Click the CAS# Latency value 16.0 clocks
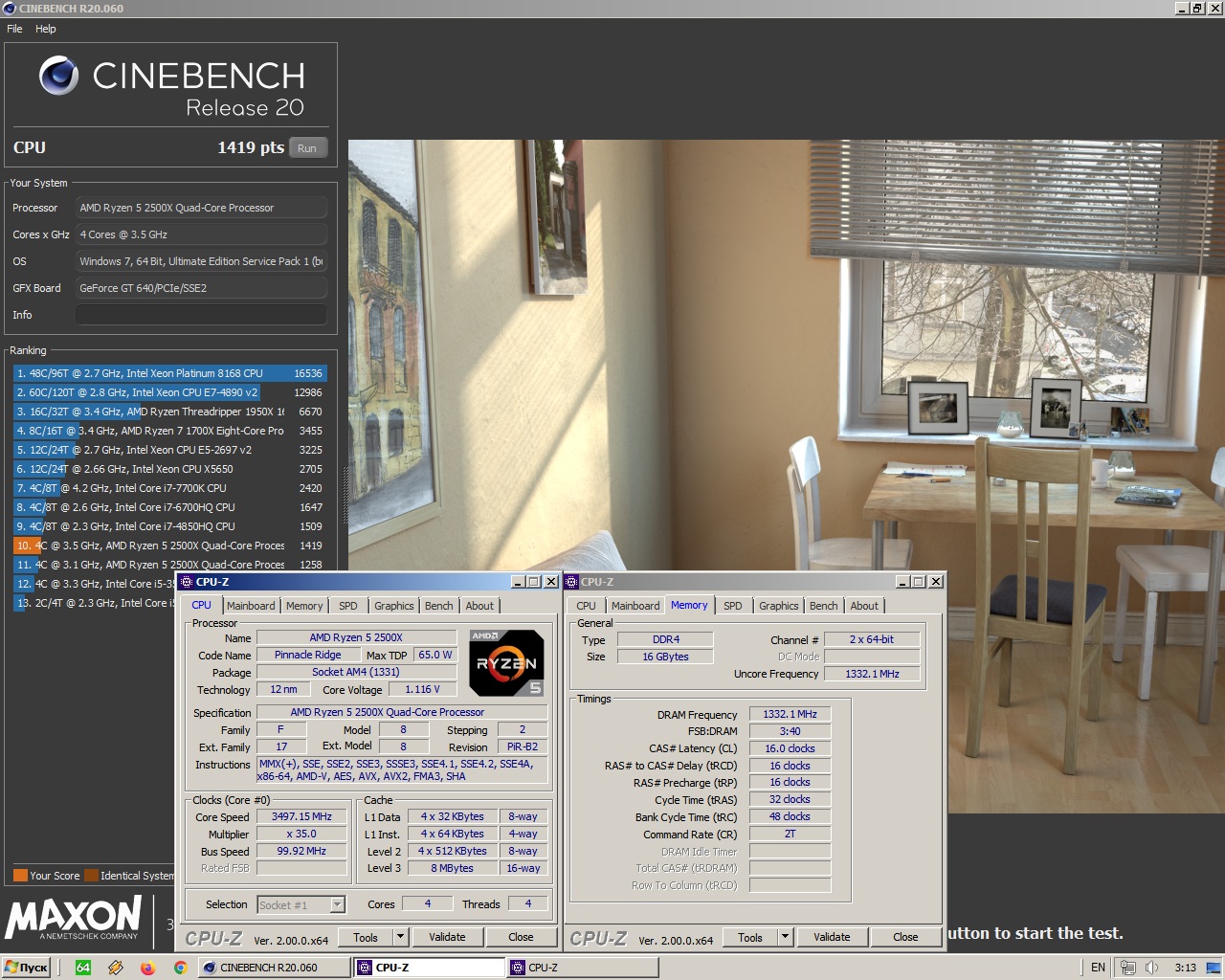 [x=790, y=749]
